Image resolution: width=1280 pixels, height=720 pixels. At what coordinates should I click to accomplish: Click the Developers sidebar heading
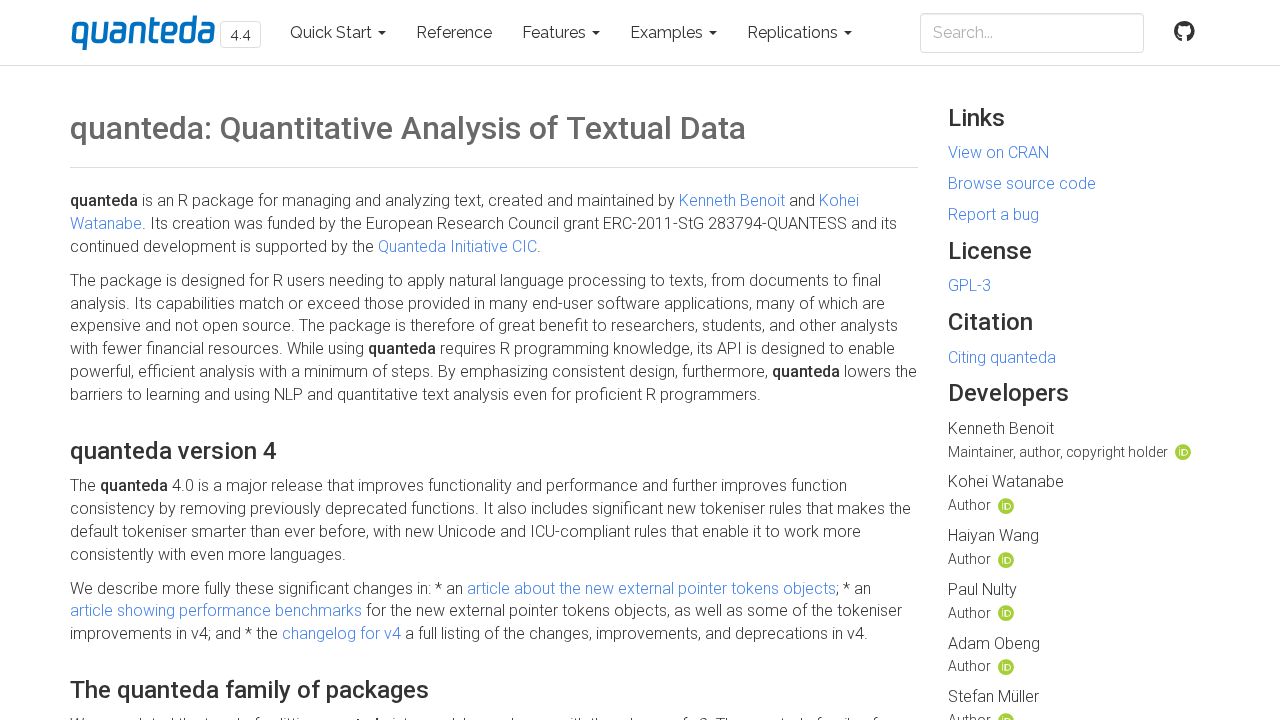[x=1008, y=393]
